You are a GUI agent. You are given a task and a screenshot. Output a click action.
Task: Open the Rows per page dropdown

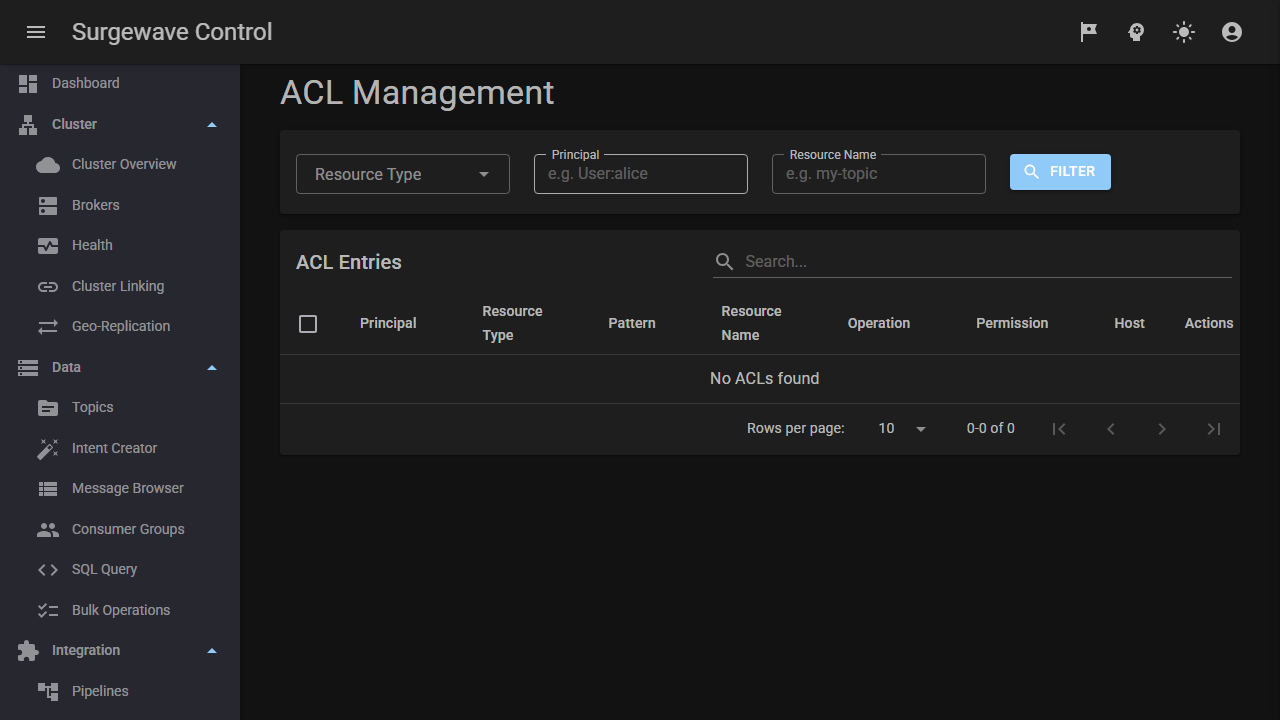coord(902,429)
